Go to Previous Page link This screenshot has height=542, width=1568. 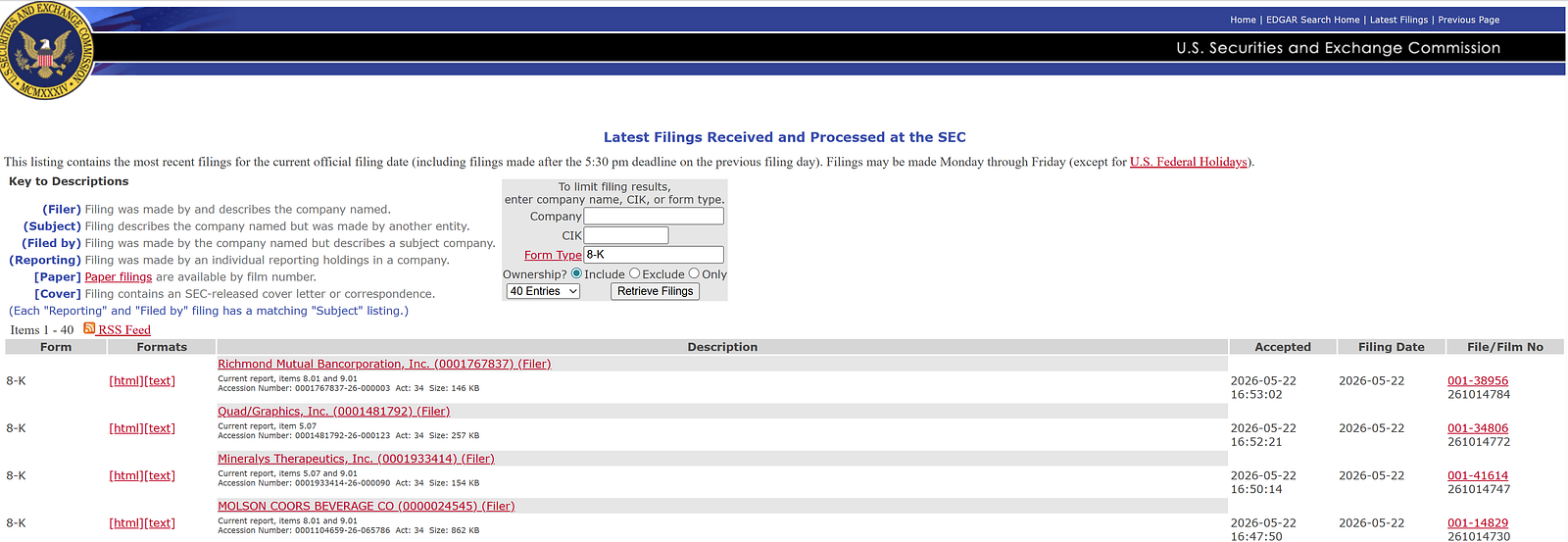tap(1468, 20)
